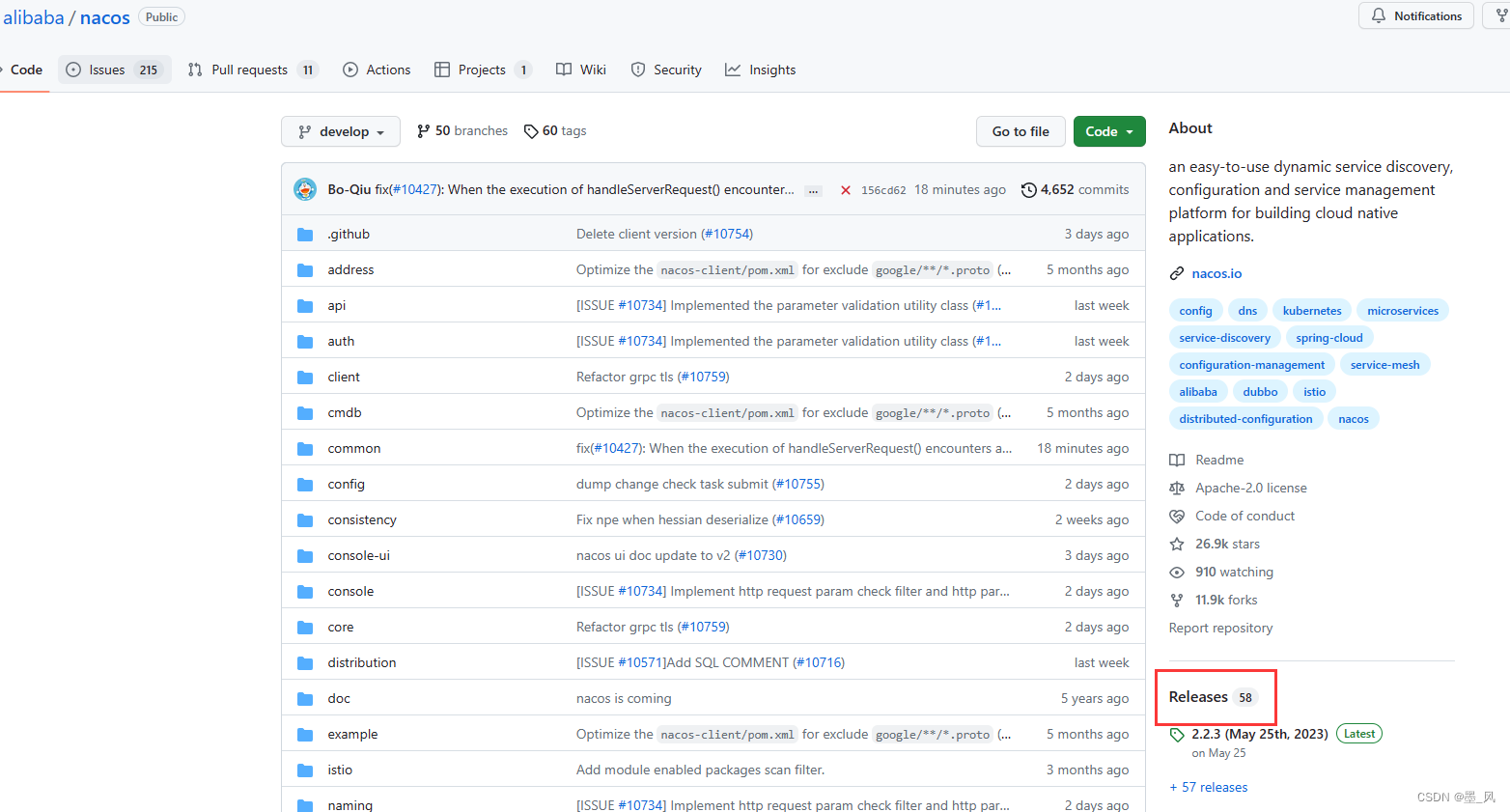Open the green Code dropdown button

1109,131
